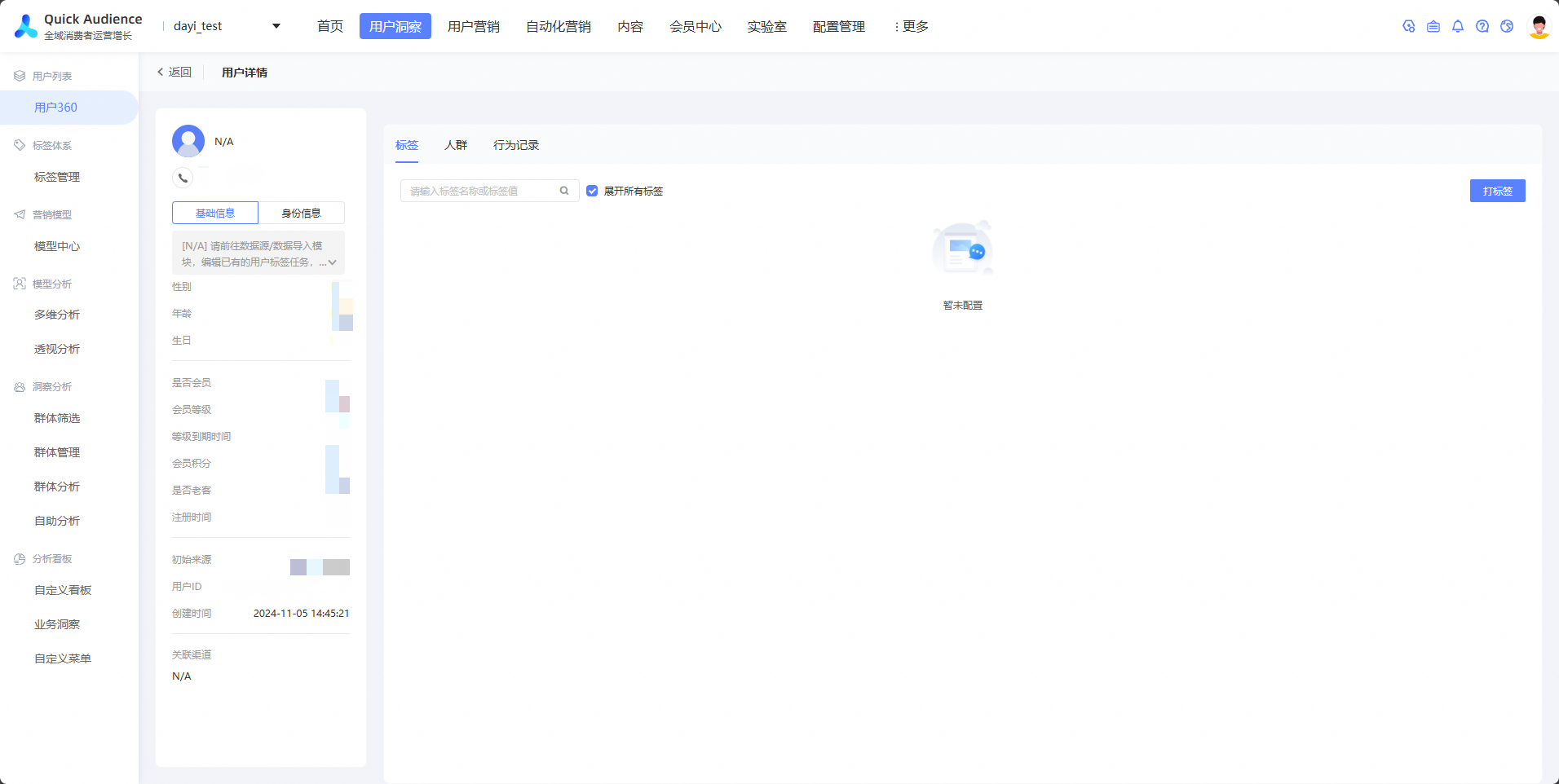Click the 打标签 button
Image resolution: width=1559 pixels, height=784 pixels.
point(1497,191)
